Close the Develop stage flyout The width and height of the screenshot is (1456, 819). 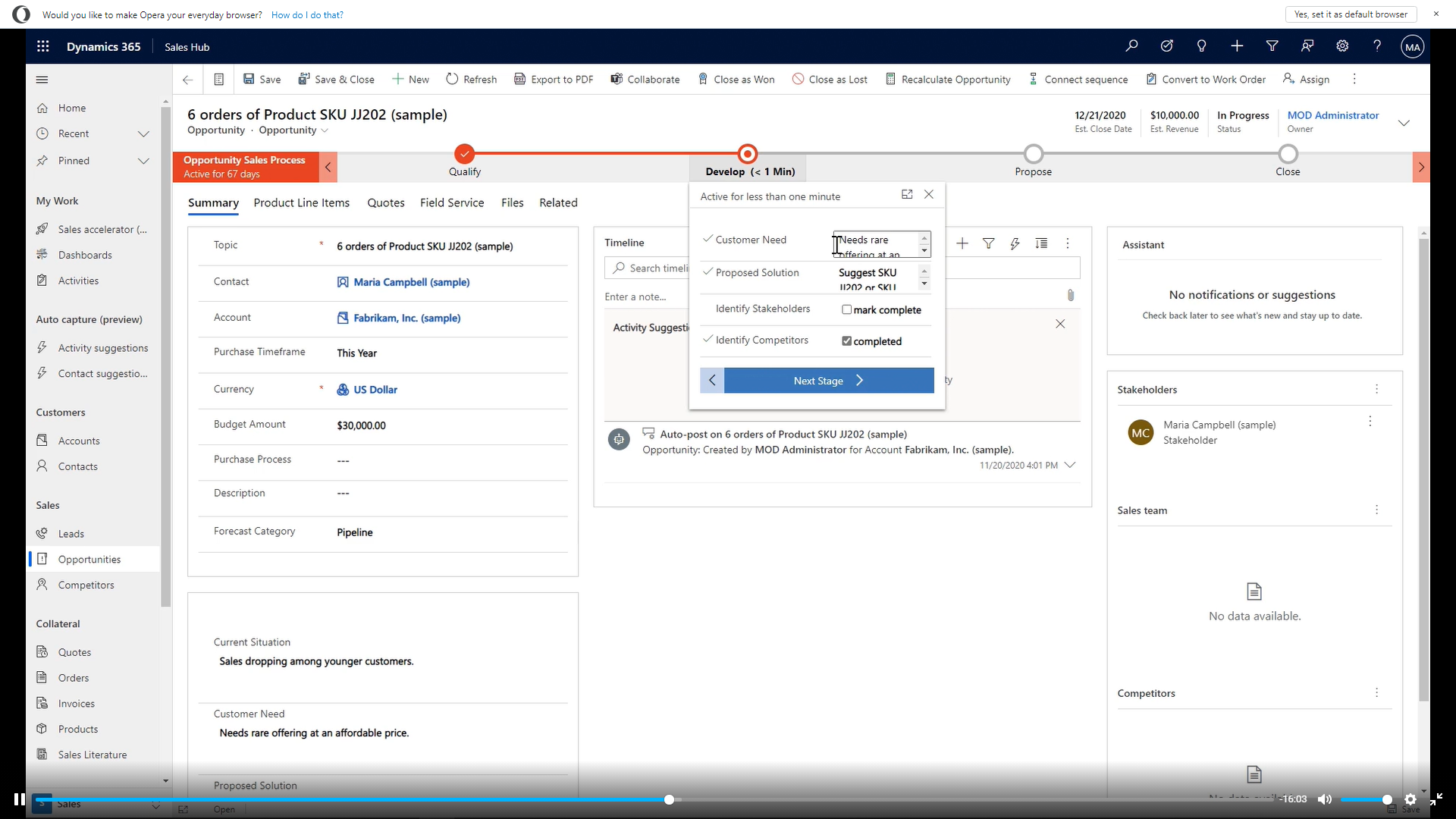pos(929,195)
